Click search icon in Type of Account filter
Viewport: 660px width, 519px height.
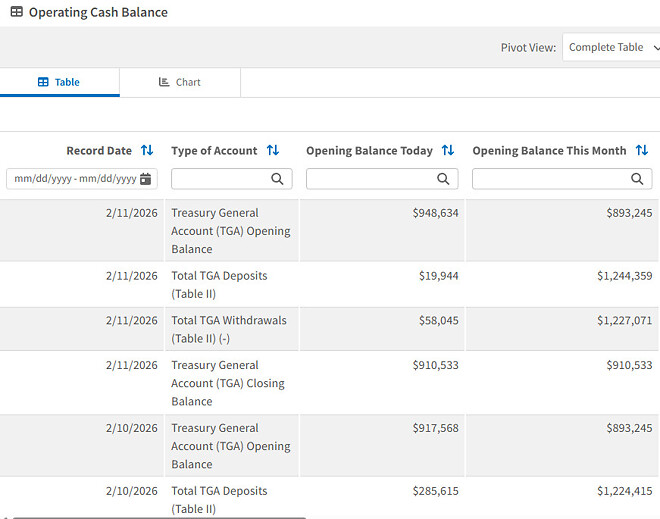(x=278, y=179)
